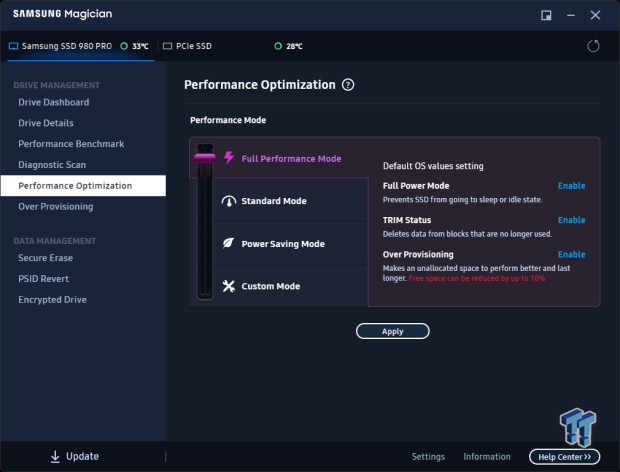Click Enable next to Over Provisioning setting
The width and height of the screenshot is (620, 472).
(x=571, y=255)
